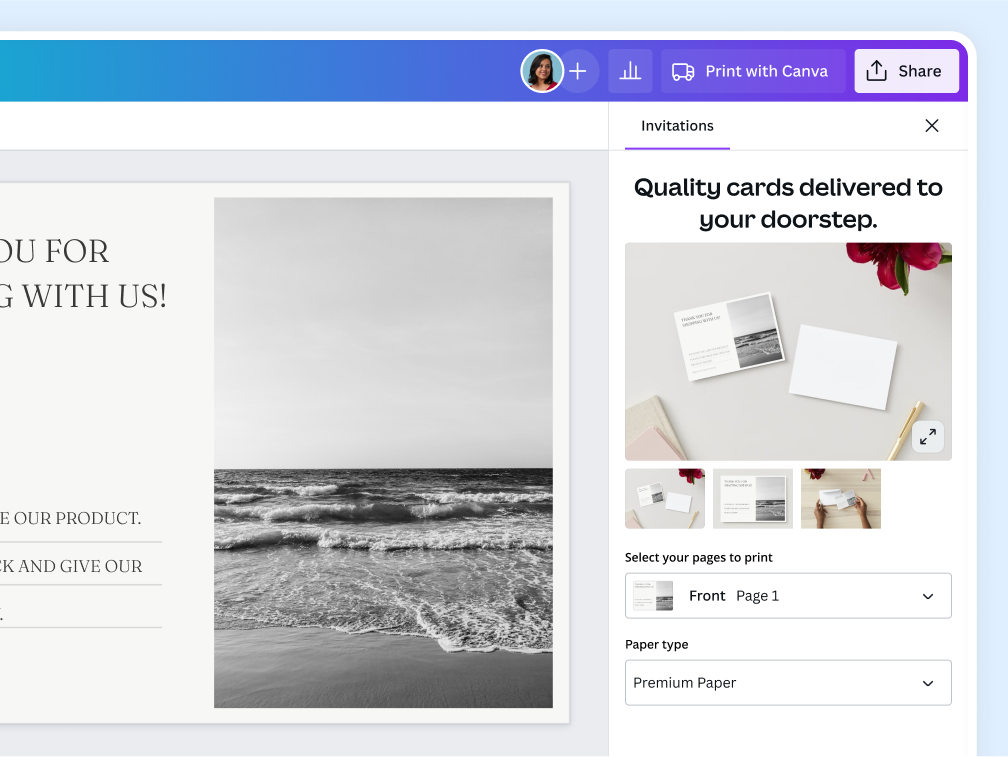The height and width of the screenshot is (757, 1008).
Task: Click the large card mockup preview image
Action: pyautogui.click(x=788, y=352)
